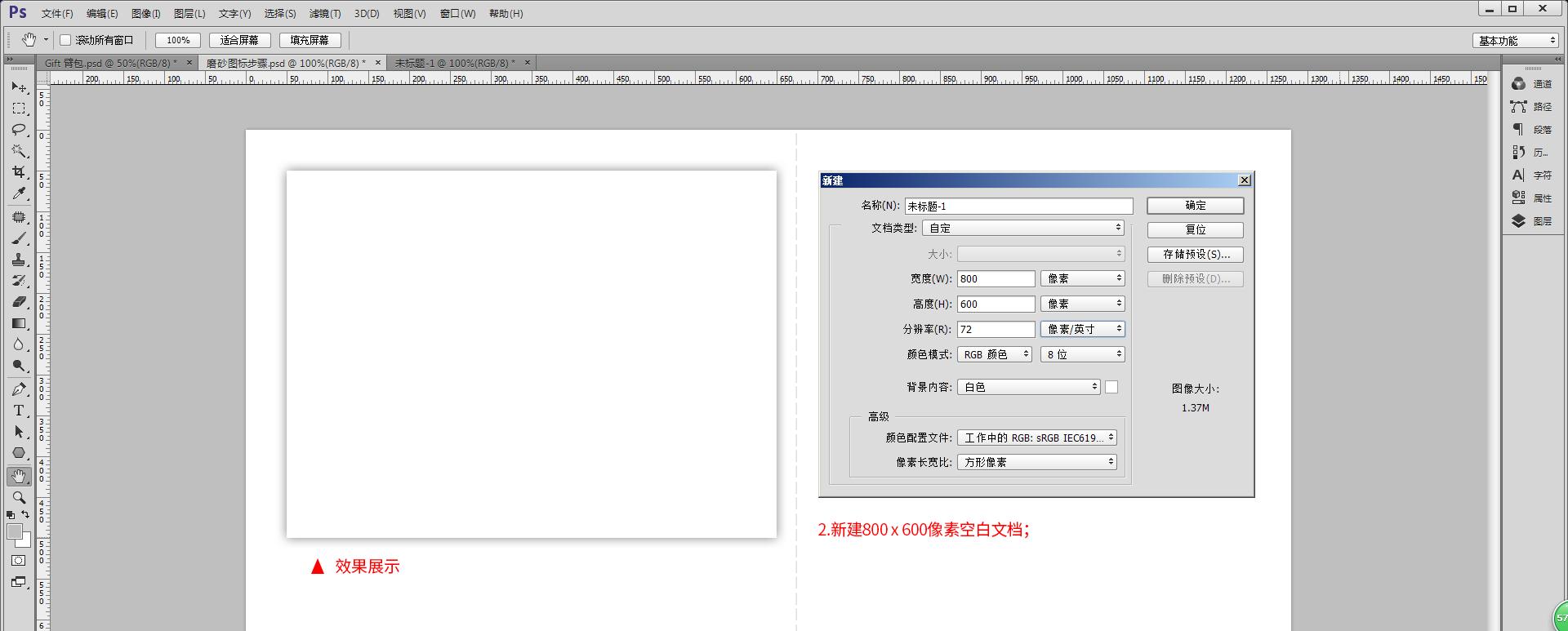The image size is (1568, 631).
Task: Select the Blur tool
Action: (x=19, y=344)
